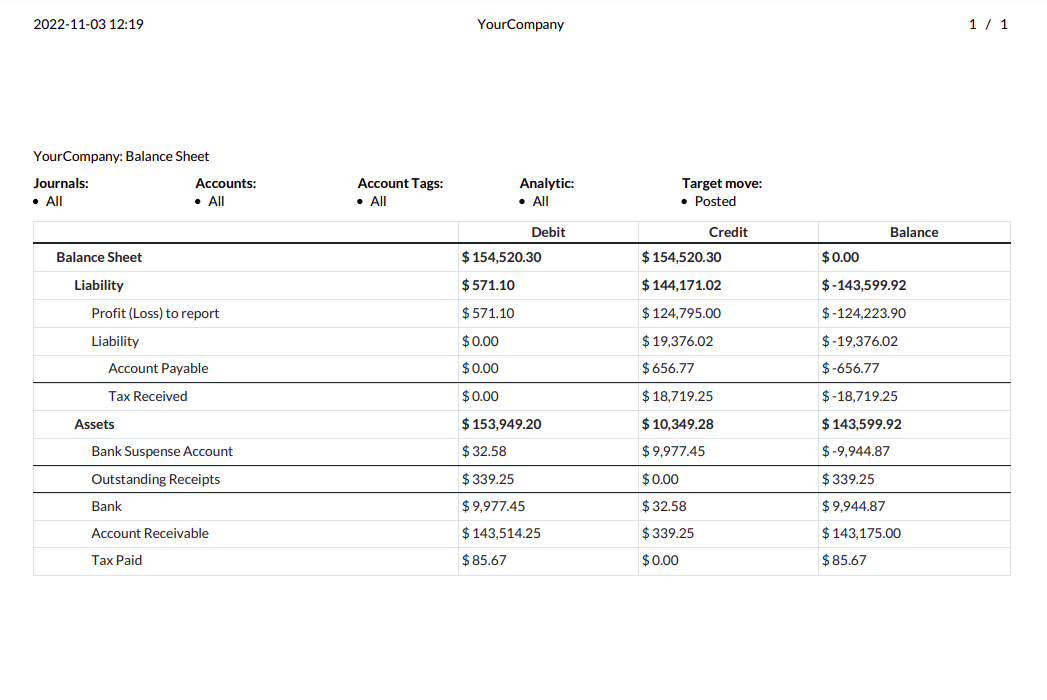Click Outstanding Receipts debit $ 339.25
This screenshot has height=700, width=1047.
coord(488,479)
